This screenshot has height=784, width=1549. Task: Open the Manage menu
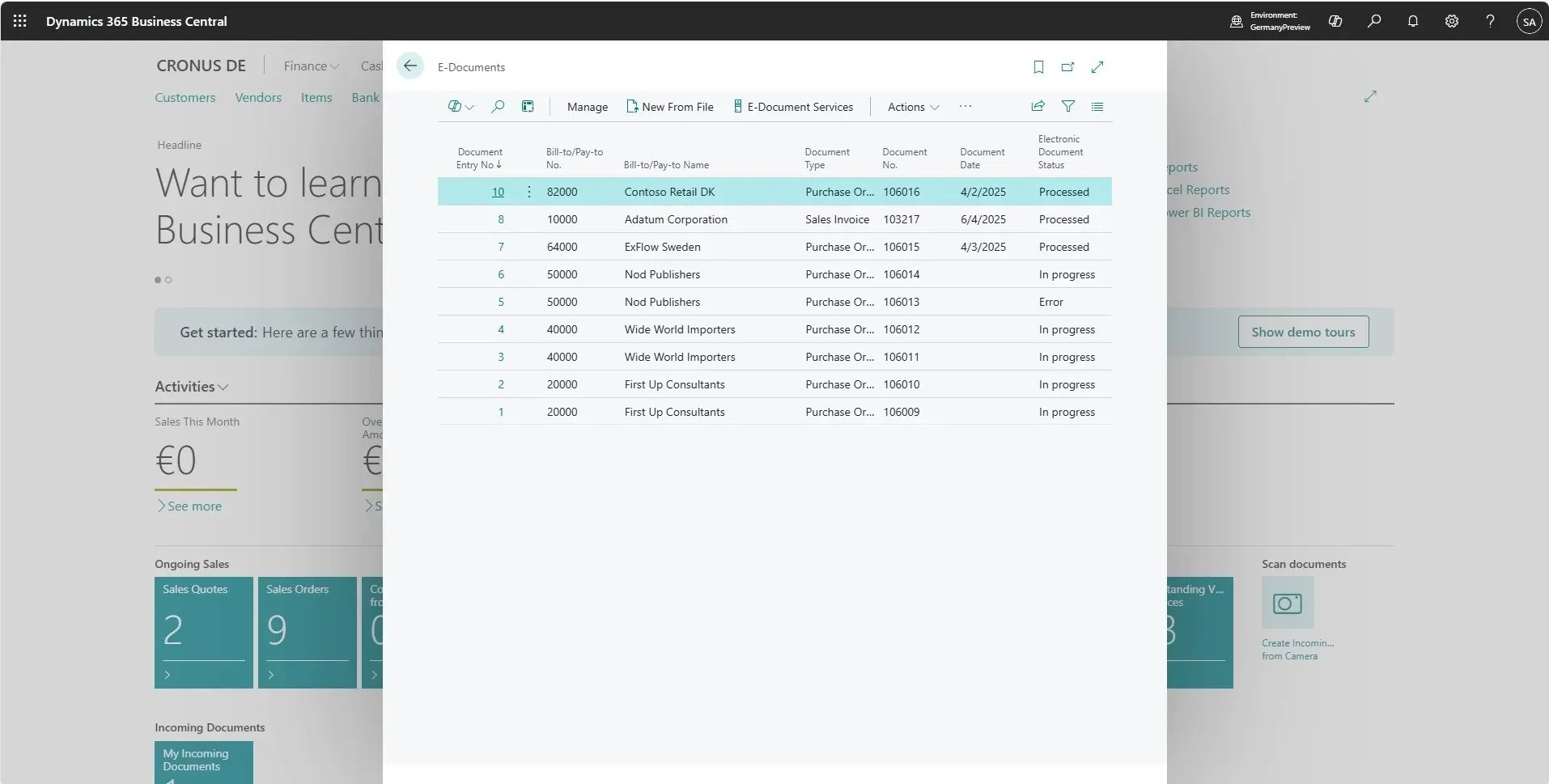pos(587,106)
